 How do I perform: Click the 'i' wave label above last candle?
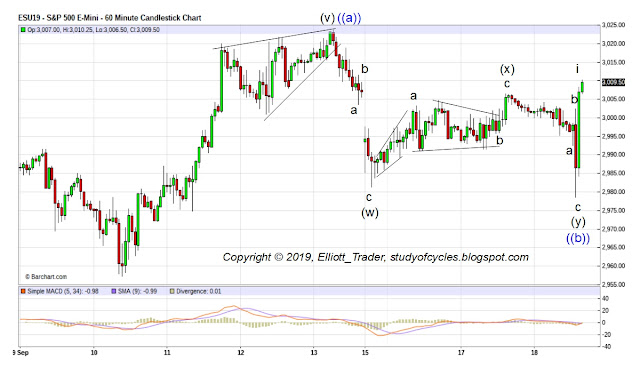(x=577, y=69)
